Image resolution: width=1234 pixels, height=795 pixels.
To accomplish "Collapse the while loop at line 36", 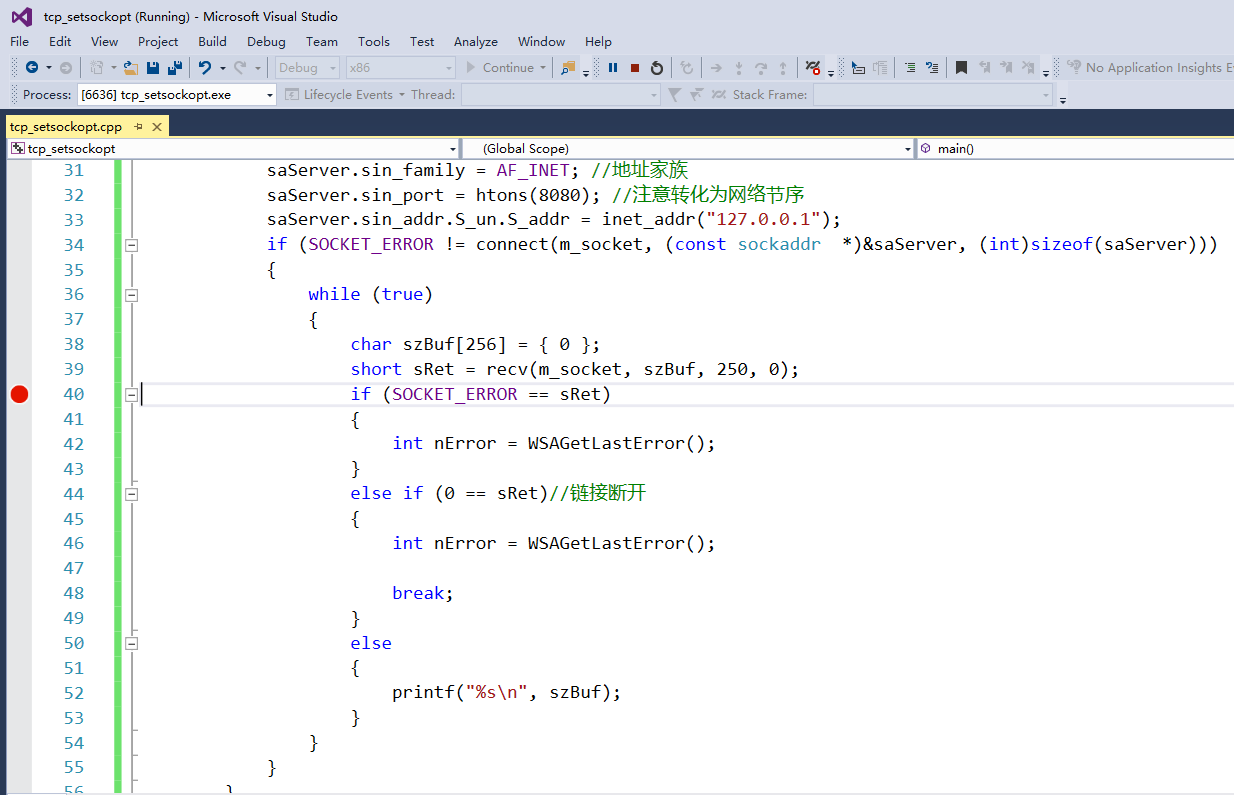I will (x=131, y=295).
